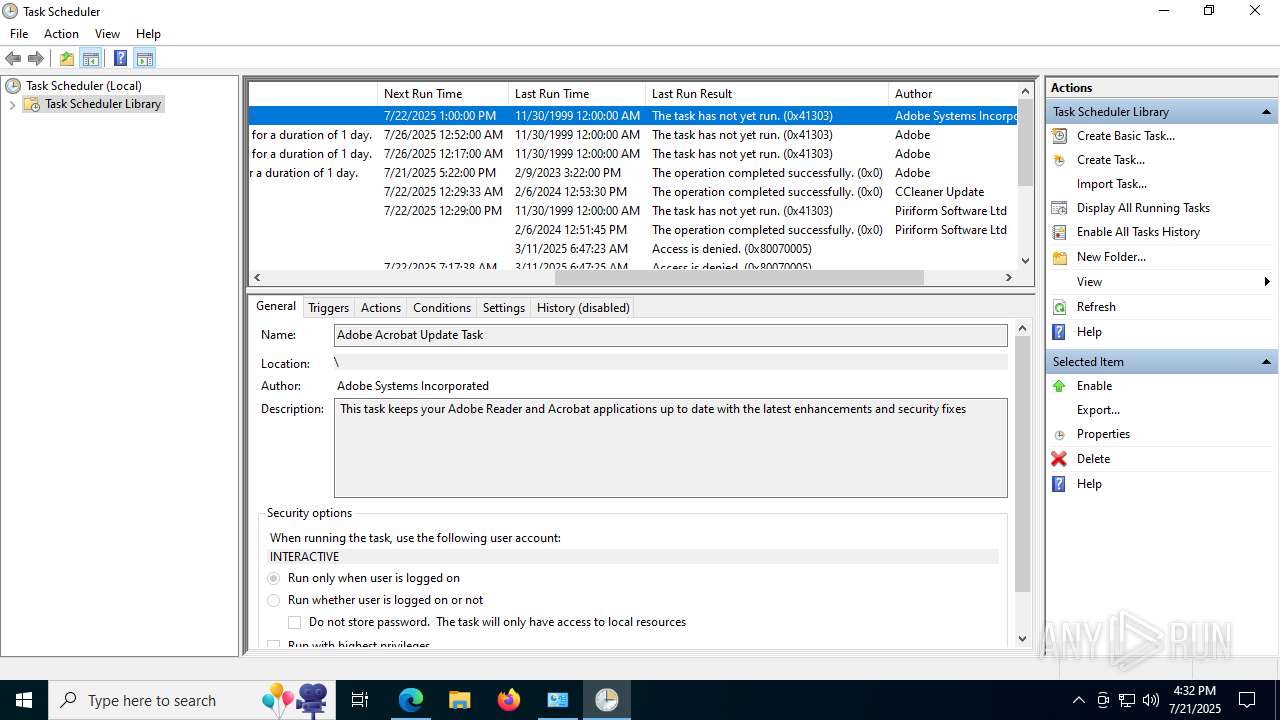This screenshot has width=1280, height=720.
Task: Check Do not store password option
Action: (295, 622)
